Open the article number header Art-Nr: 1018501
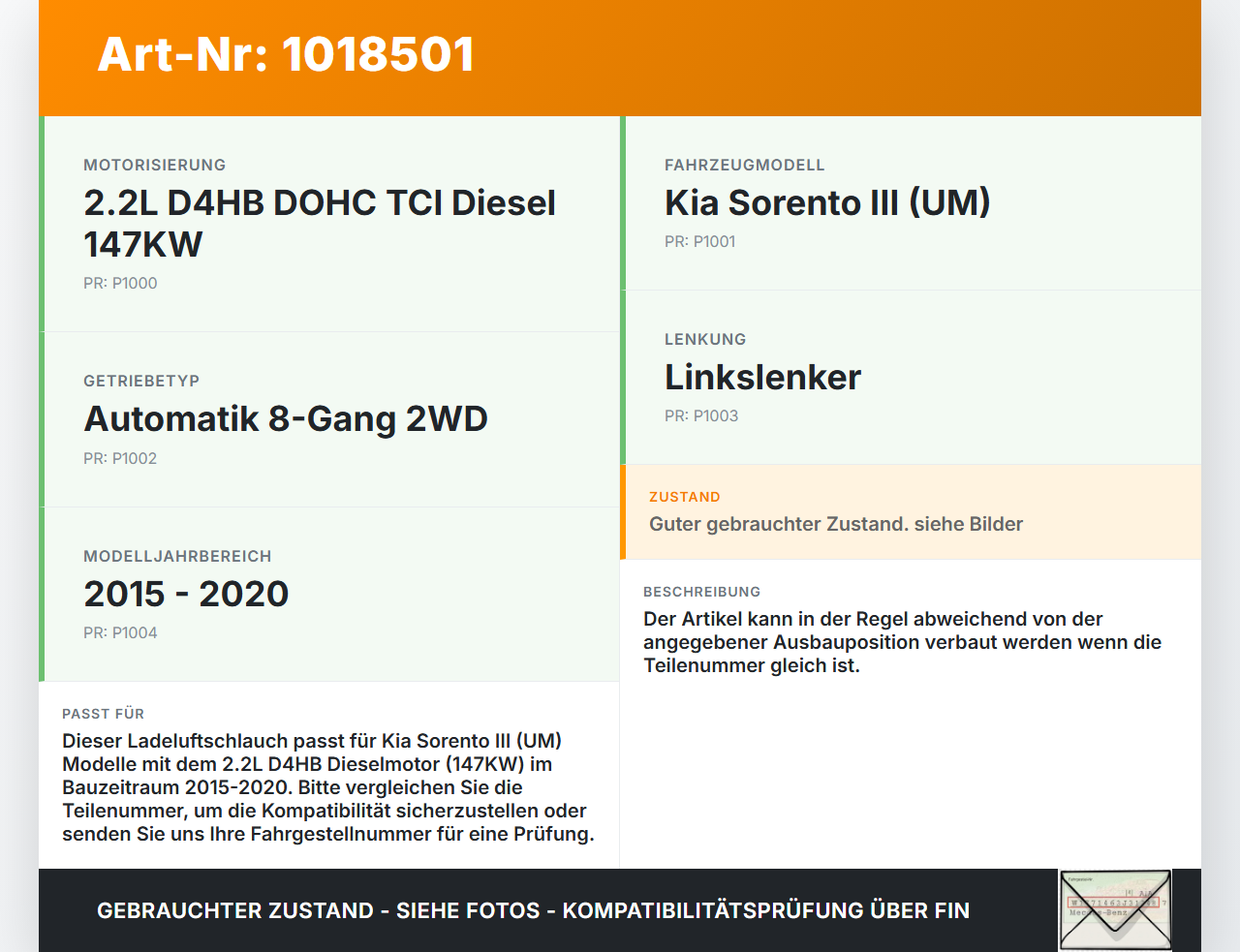1240x952 pixels. coord(285,54)
